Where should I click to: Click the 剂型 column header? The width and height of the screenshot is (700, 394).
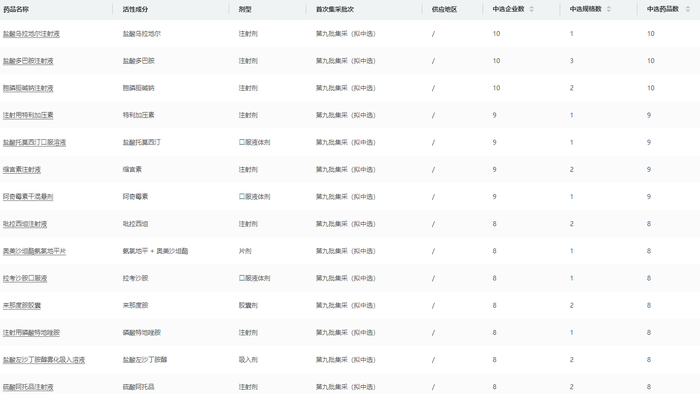[x=245, y=9]
